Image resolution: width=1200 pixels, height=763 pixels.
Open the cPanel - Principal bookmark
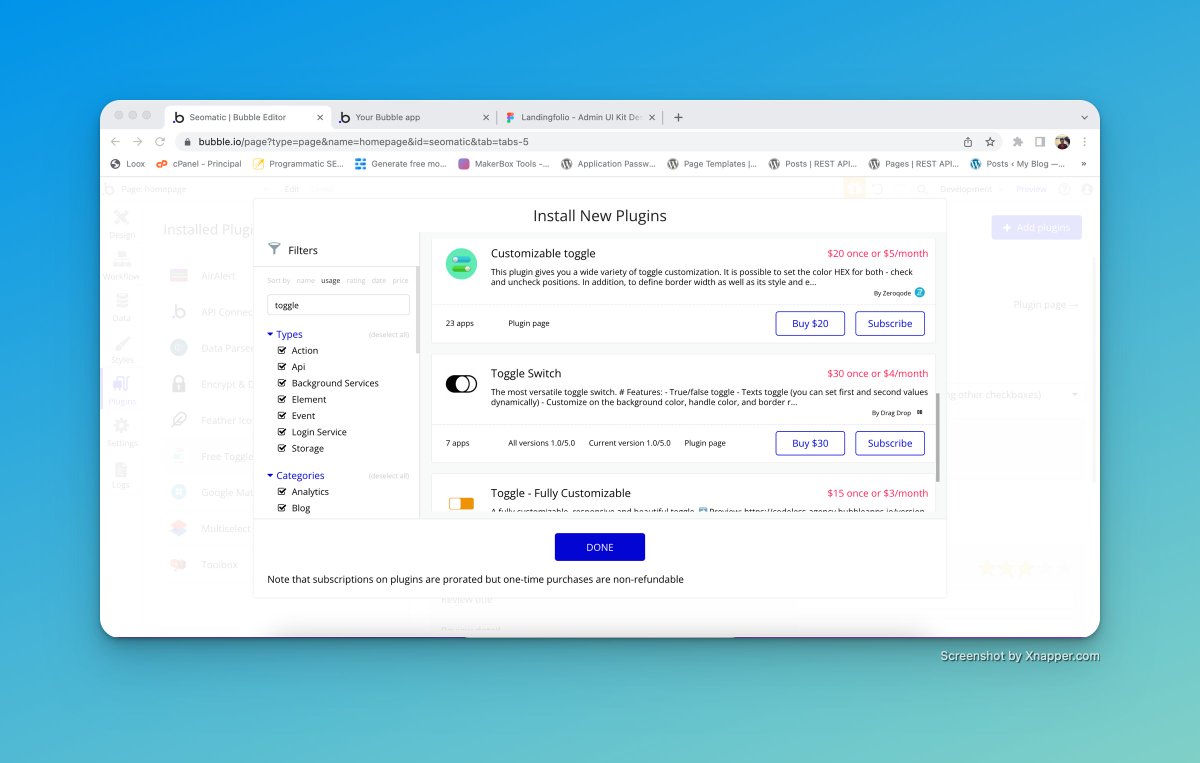point(198,164)
